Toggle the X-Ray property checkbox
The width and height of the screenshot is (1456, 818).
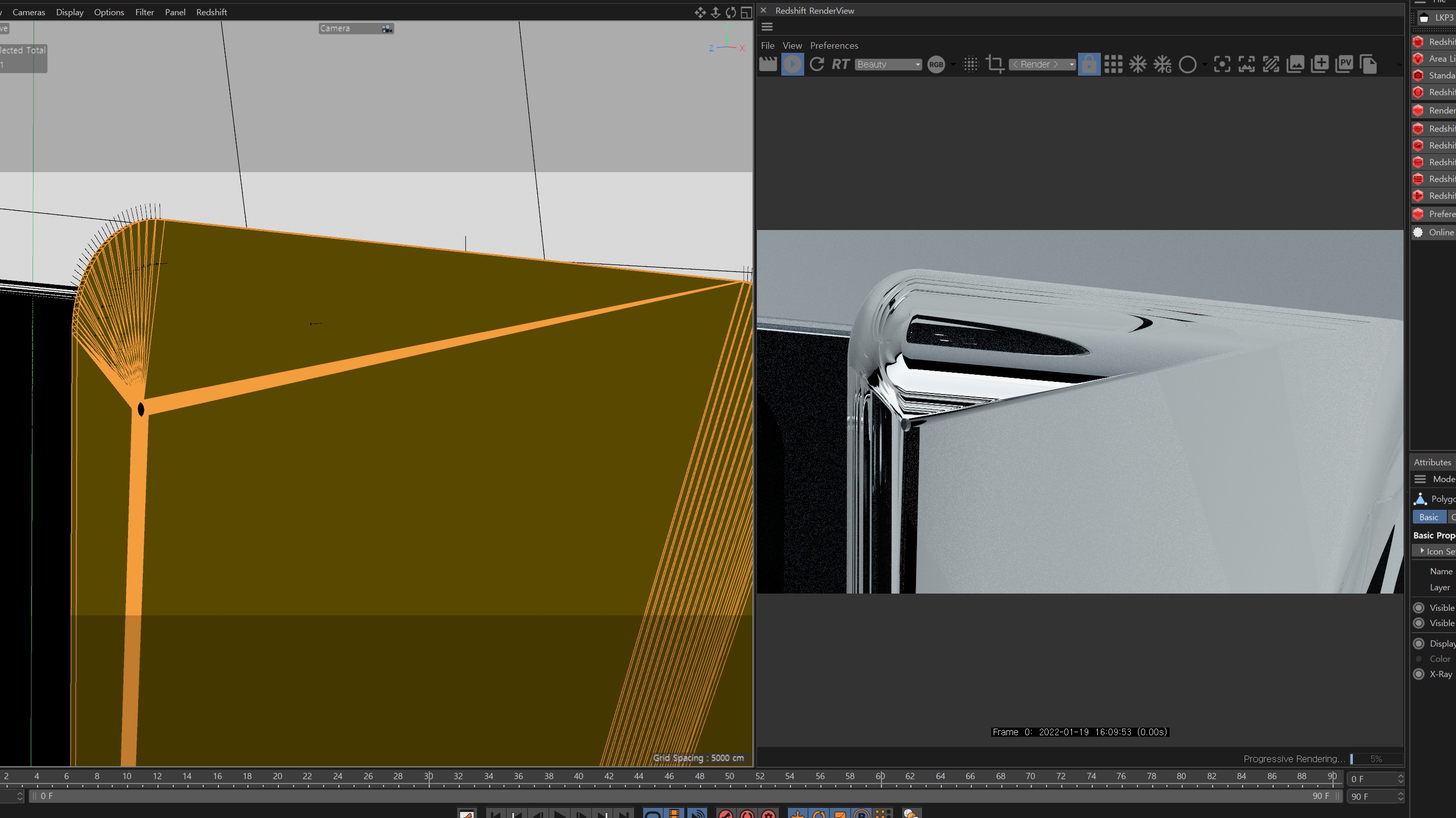[x=1419, y=674]
